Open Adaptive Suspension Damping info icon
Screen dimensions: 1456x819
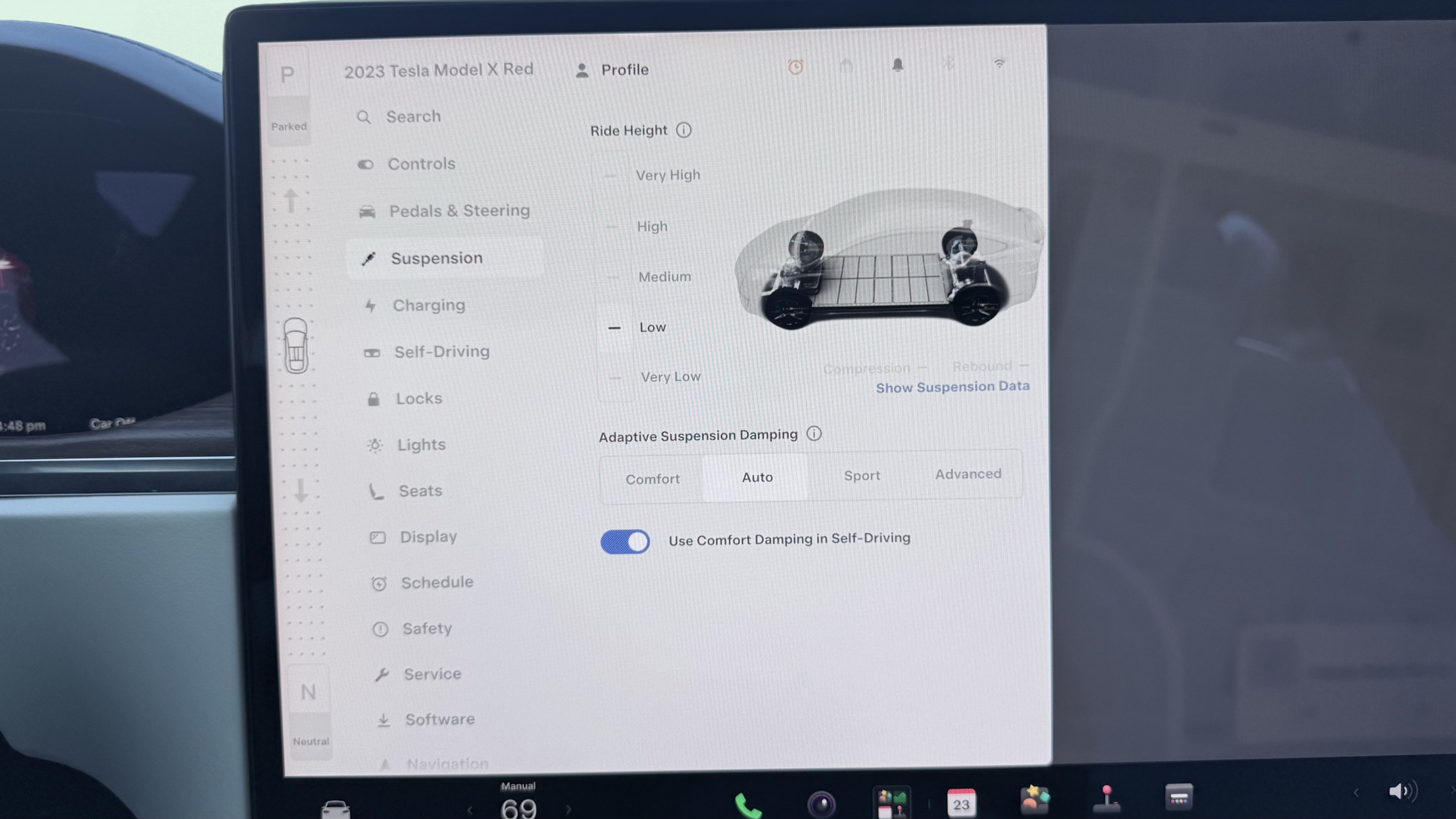814,434
